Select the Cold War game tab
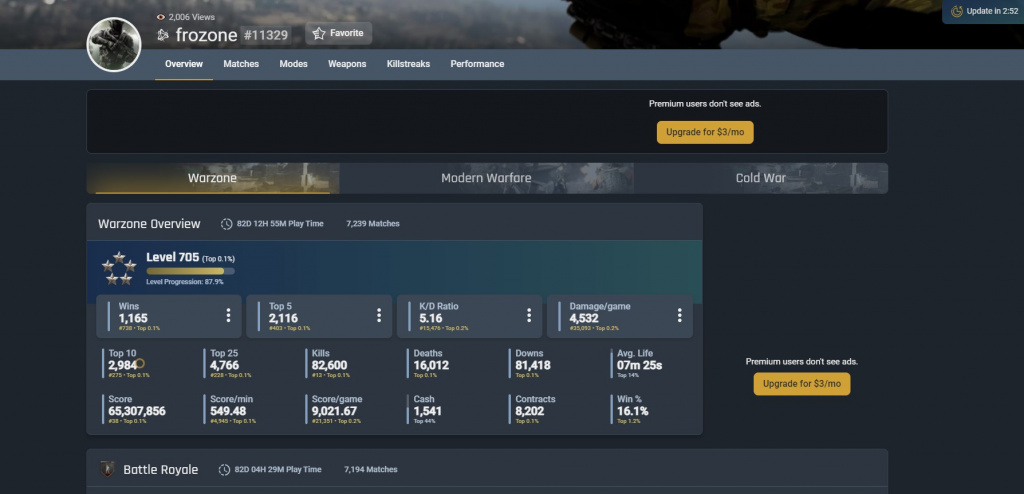1024x494 pixels. (x=761, y=178)
